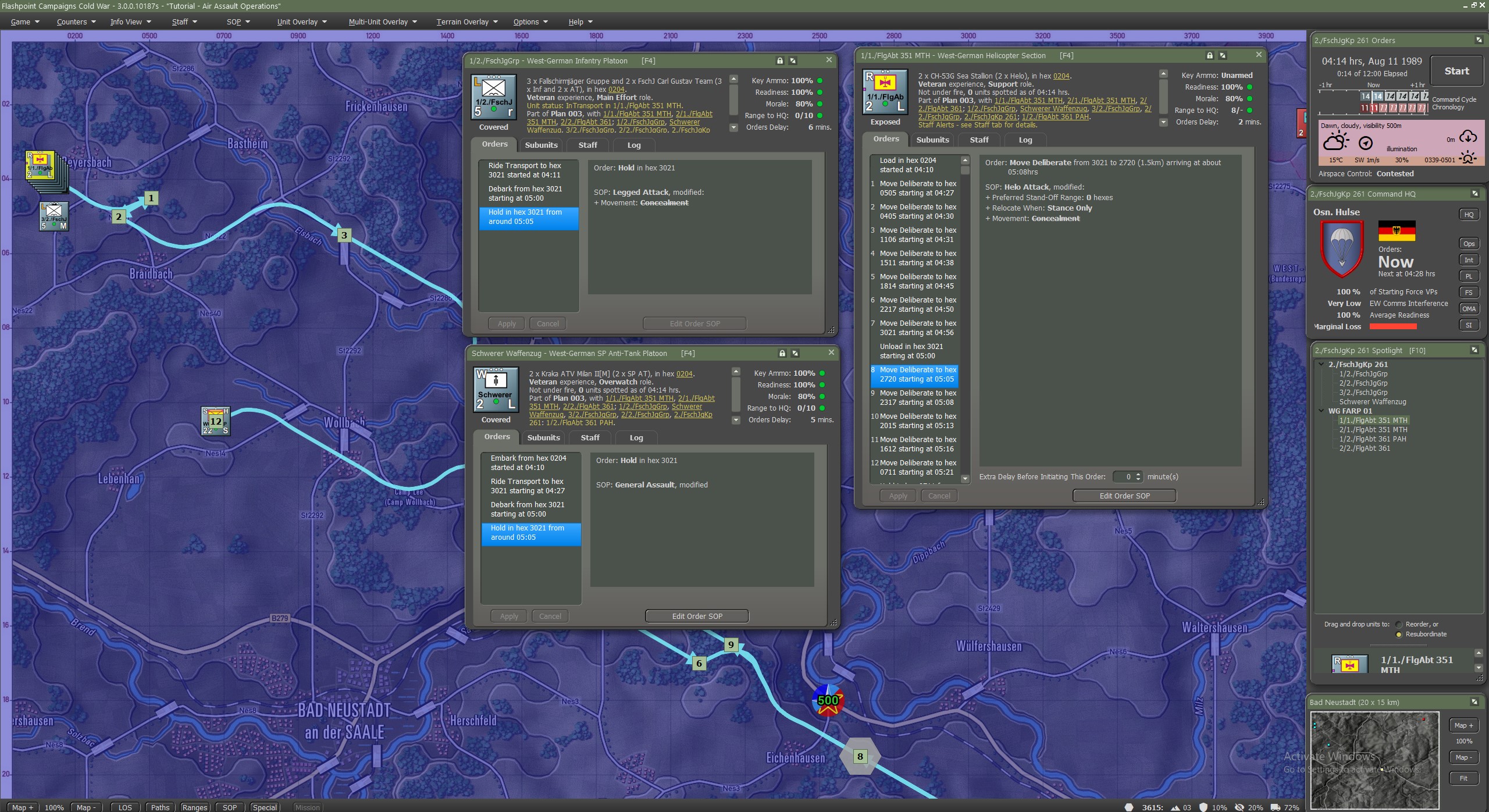Open the Terrain Overlay dropdown menu
Viewport: 1489px width, 812px height.
coord(466,22)
